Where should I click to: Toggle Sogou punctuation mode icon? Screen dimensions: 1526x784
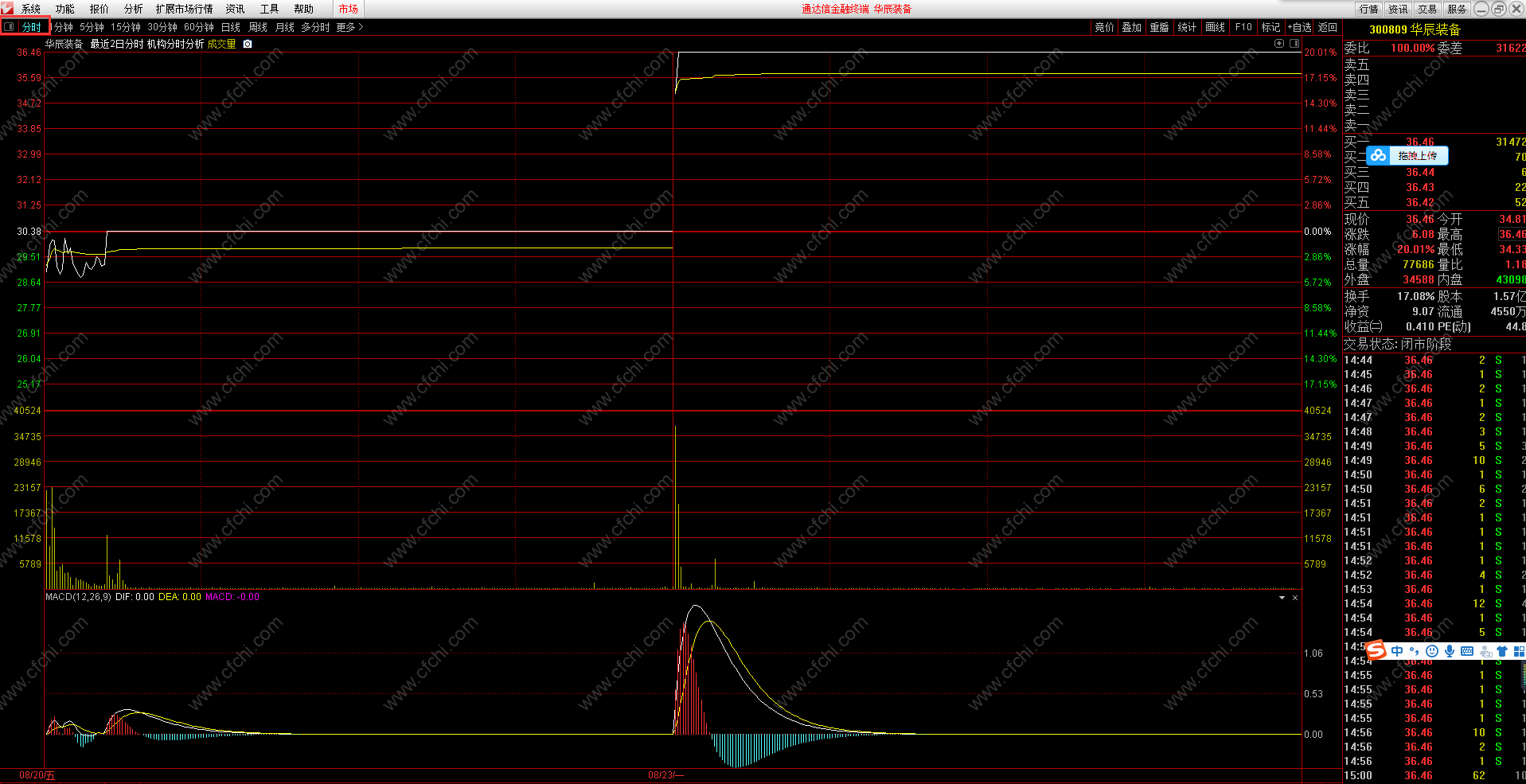(1414, 651)
